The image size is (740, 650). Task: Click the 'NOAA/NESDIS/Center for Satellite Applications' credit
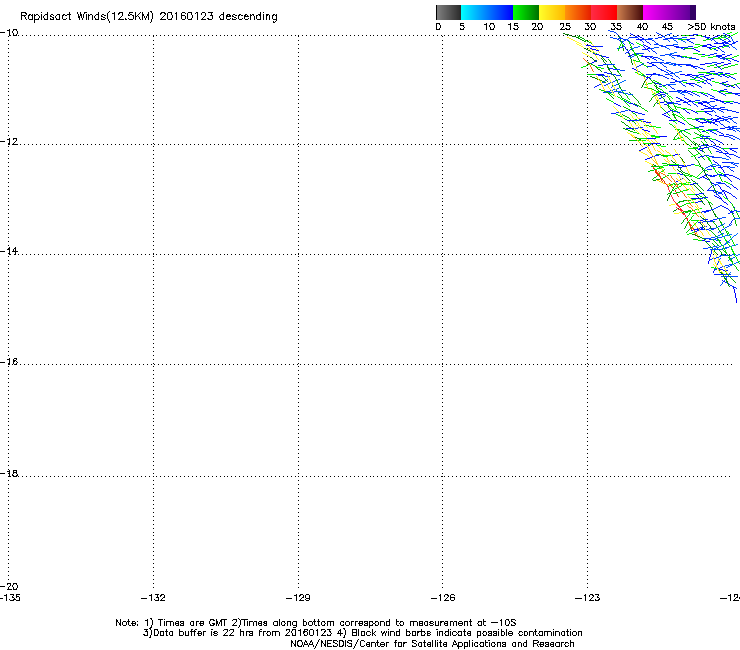(x=399, y=644)
